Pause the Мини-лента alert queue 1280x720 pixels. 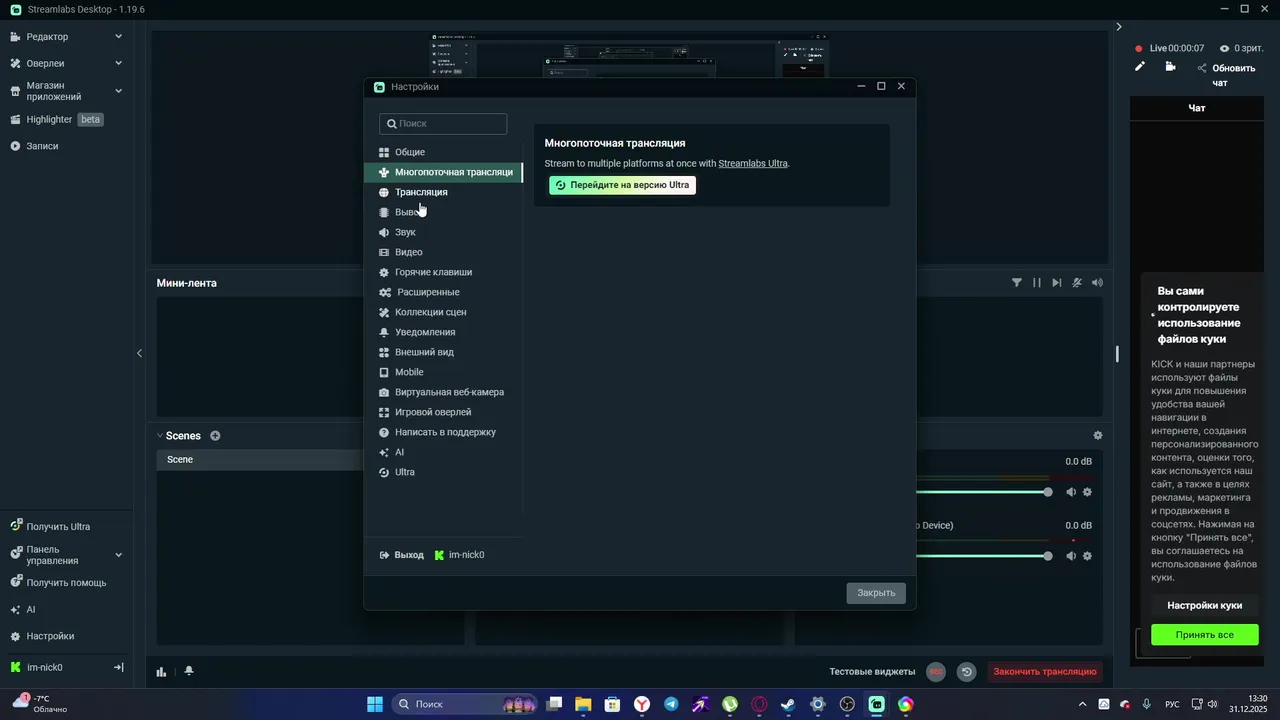tap(1037, 283)
